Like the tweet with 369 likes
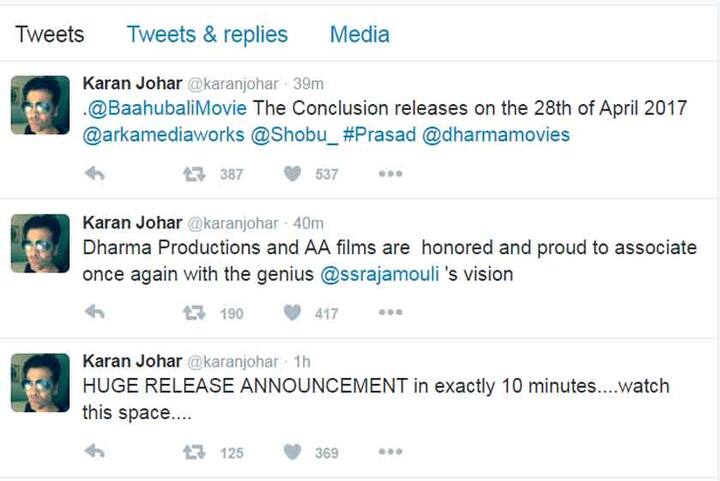 (x=292, y=452)
